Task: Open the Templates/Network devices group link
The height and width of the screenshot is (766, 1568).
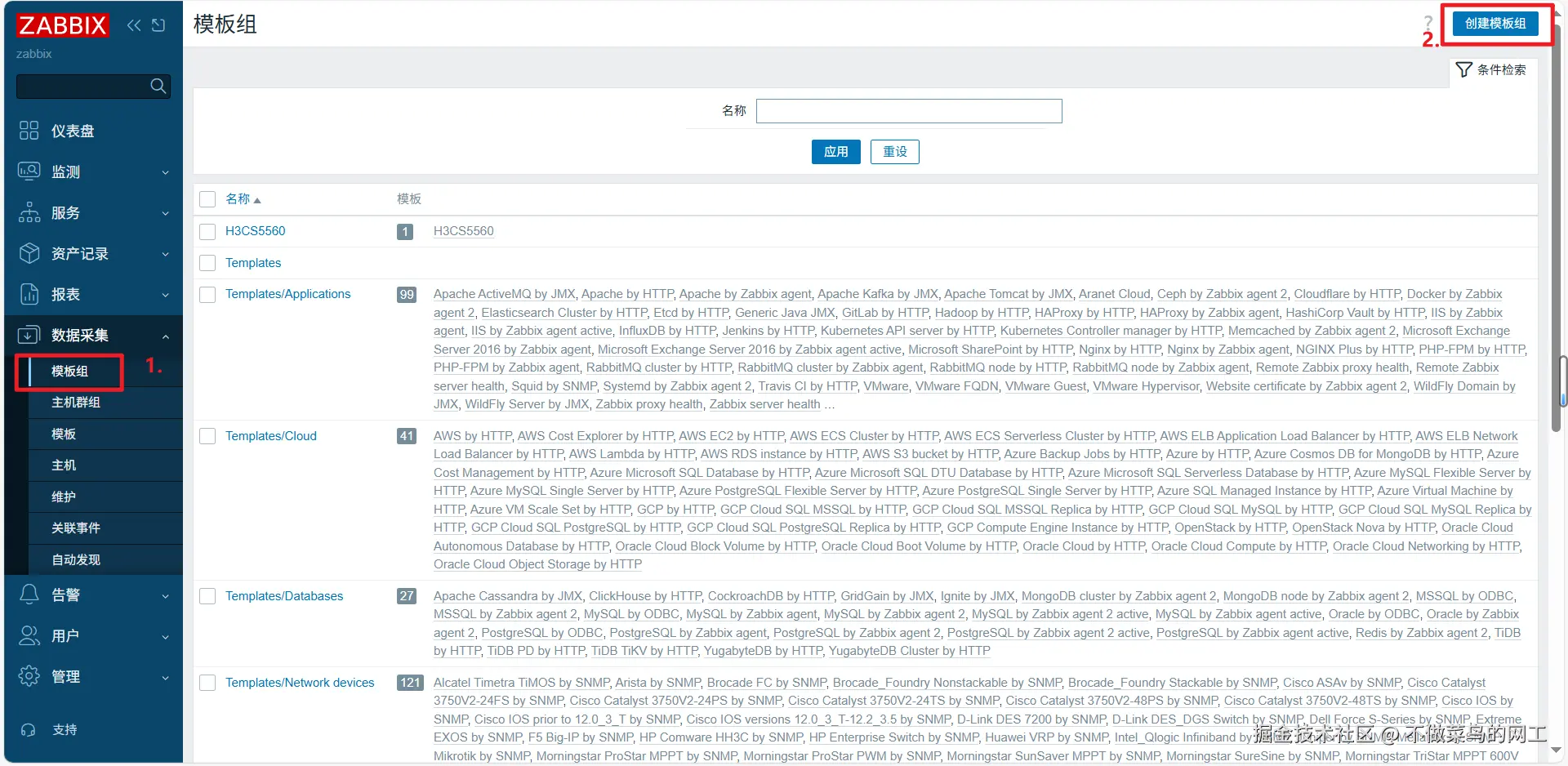Action: 300,683
